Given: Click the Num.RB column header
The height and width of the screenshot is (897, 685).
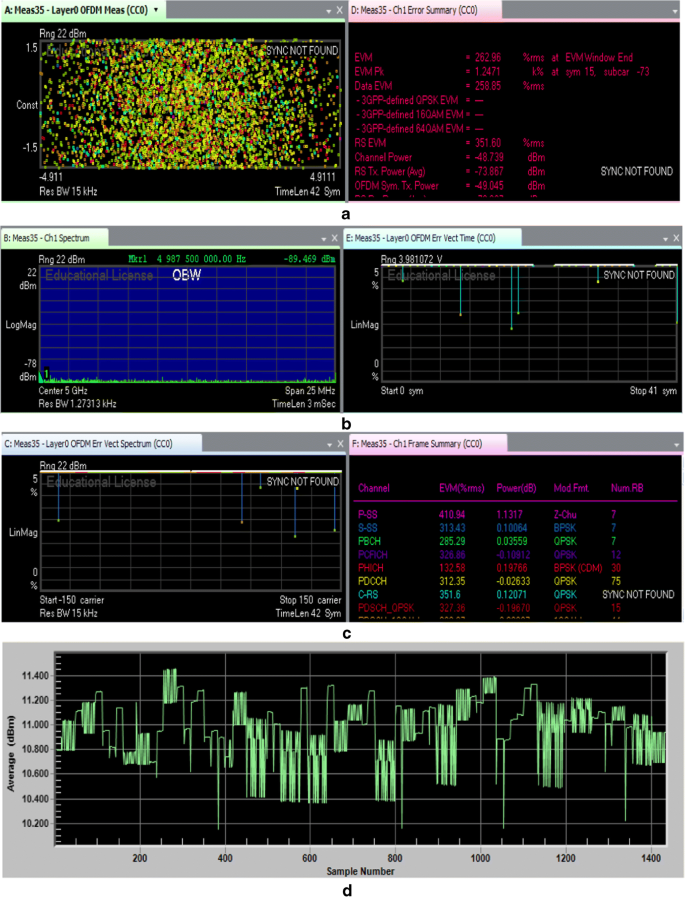Looking at the screenshot, I should tap(627, 489).
